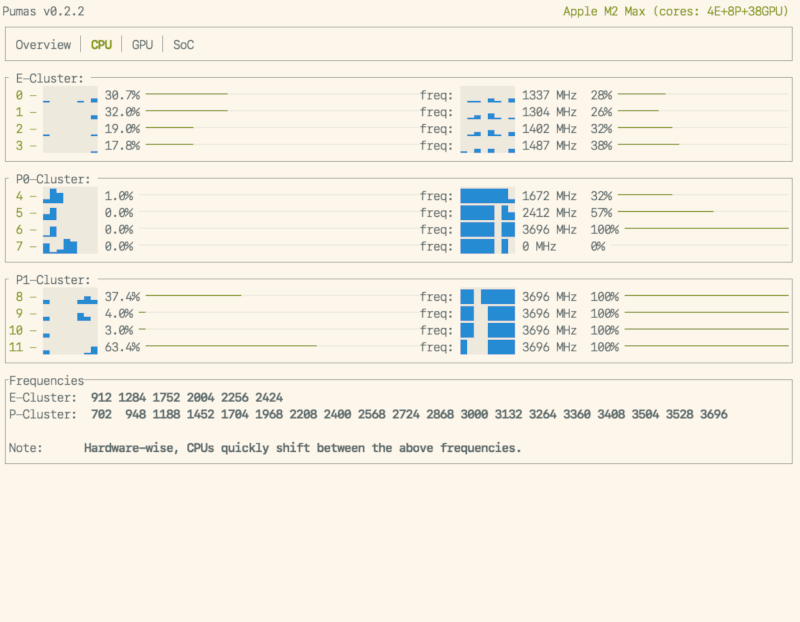Click the Pumas v0.2.2 title
800x622 pixels.
click(45, 12)
